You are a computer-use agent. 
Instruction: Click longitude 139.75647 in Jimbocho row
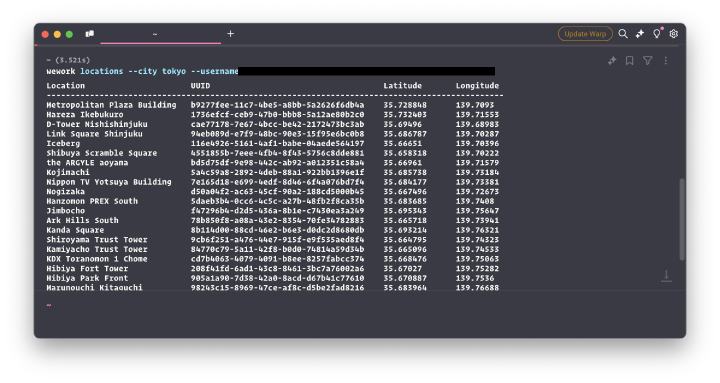point(477,211)
